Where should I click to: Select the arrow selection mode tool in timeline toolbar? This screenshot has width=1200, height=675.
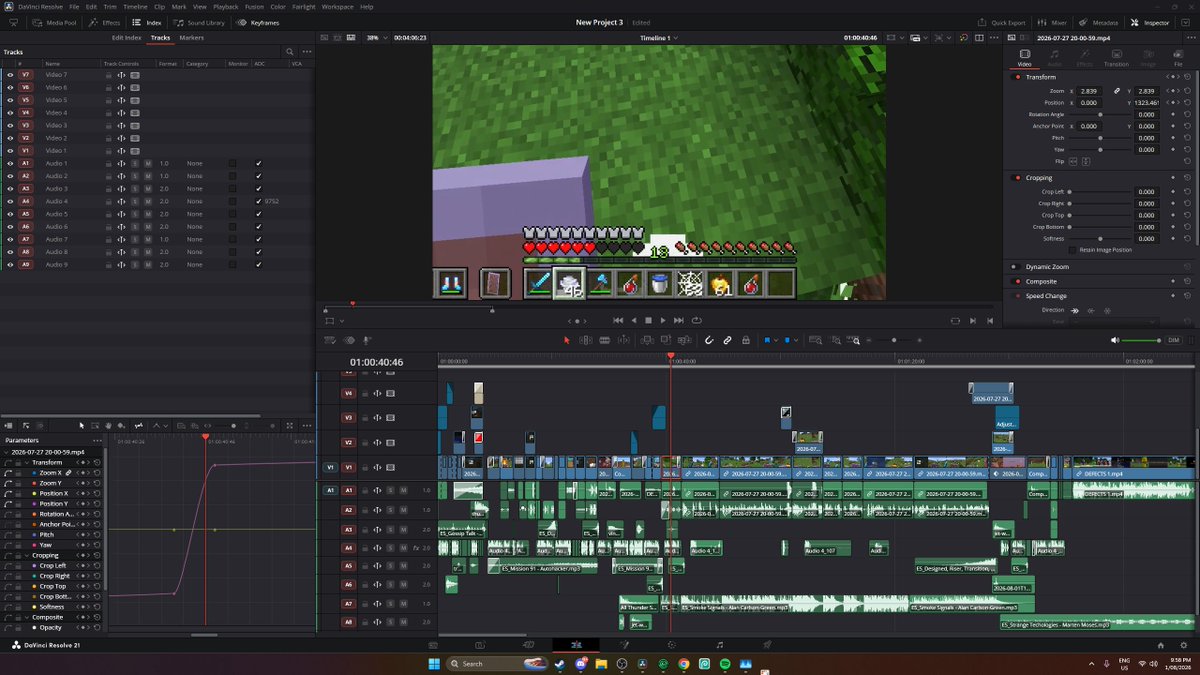click(x=566, y=340)
